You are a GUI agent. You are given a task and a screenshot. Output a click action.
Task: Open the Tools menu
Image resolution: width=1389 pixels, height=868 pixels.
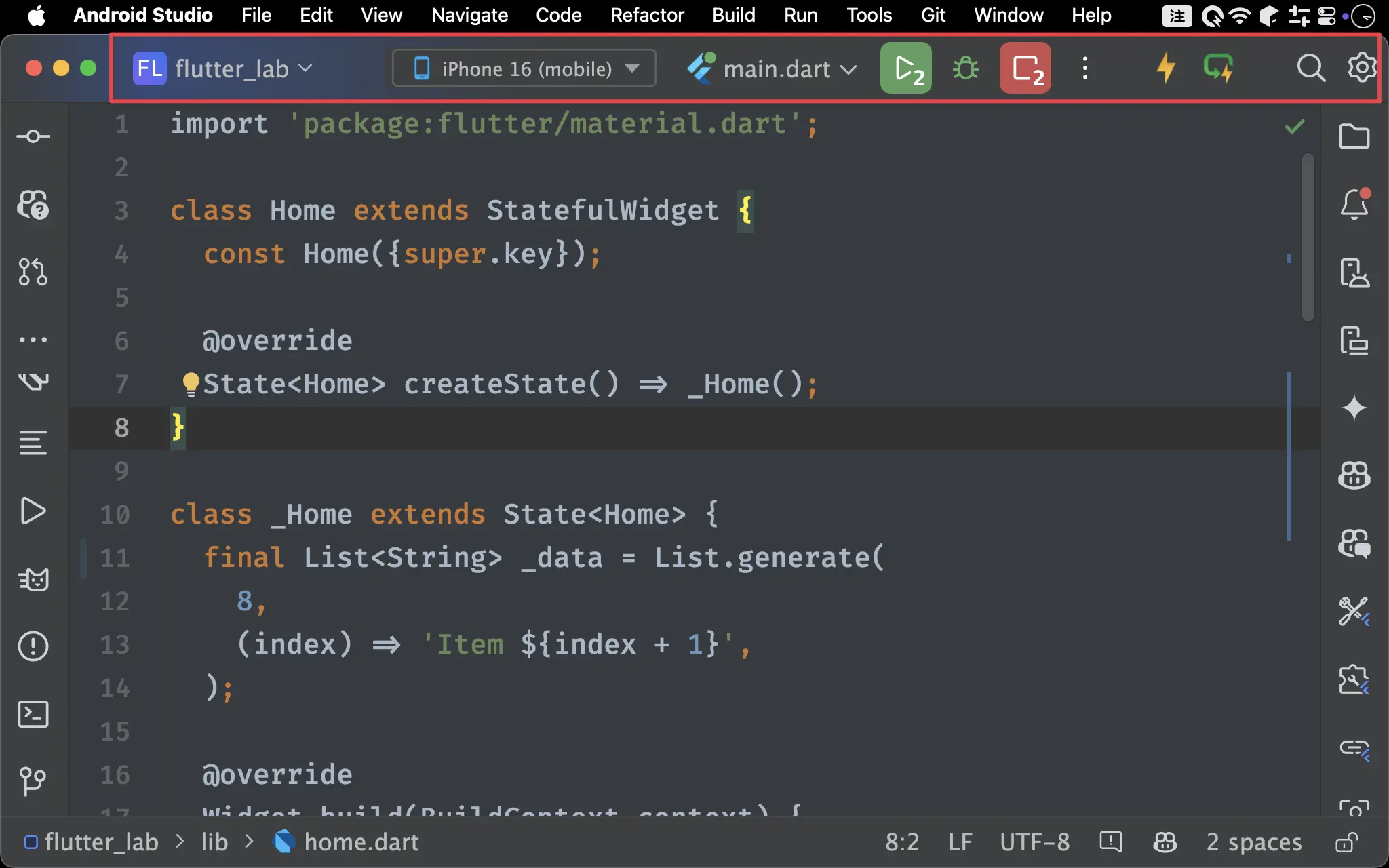click(869, 15)
